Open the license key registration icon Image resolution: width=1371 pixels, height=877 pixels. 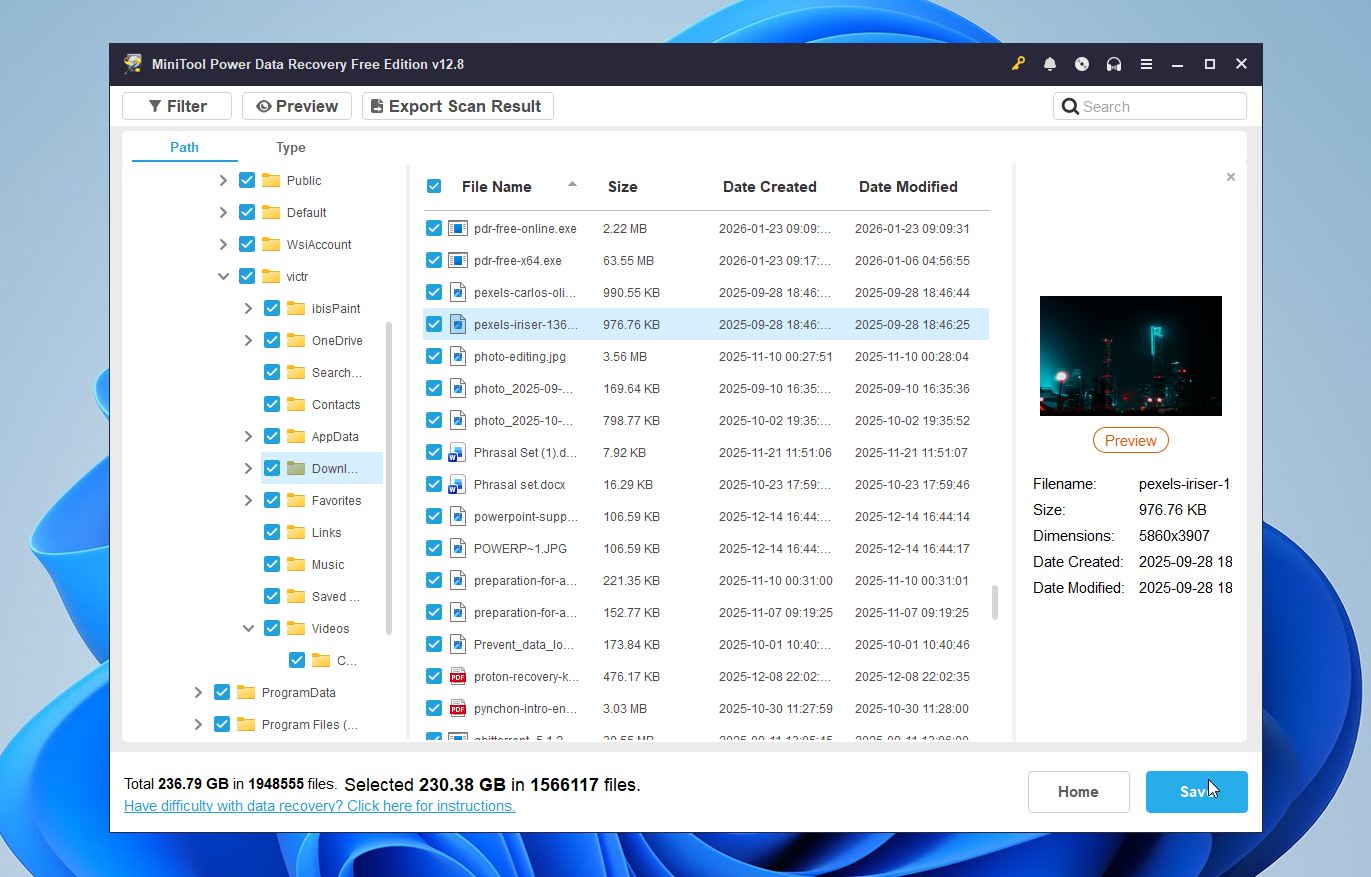click(1018, 63)
